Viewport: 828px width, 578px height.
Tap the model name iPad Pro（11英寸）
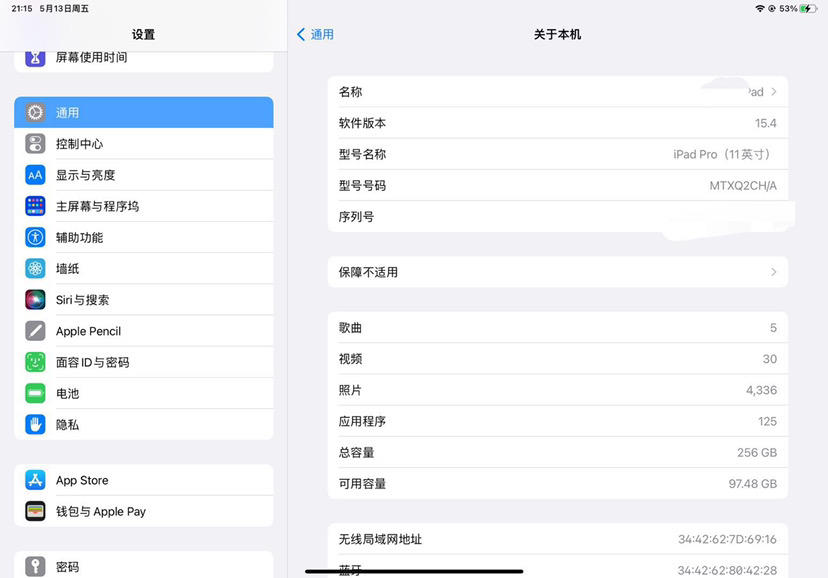[724, 154]
